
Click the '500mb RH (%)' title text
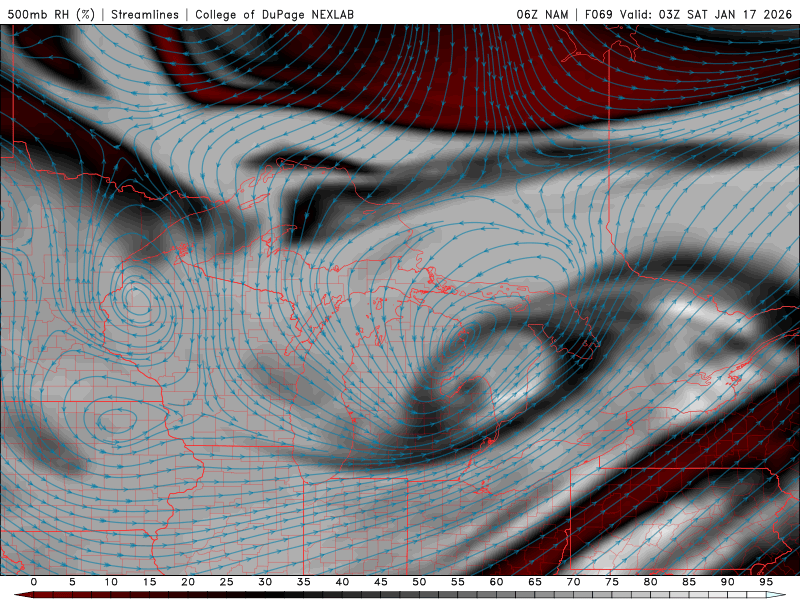click(x=51, y=14)
